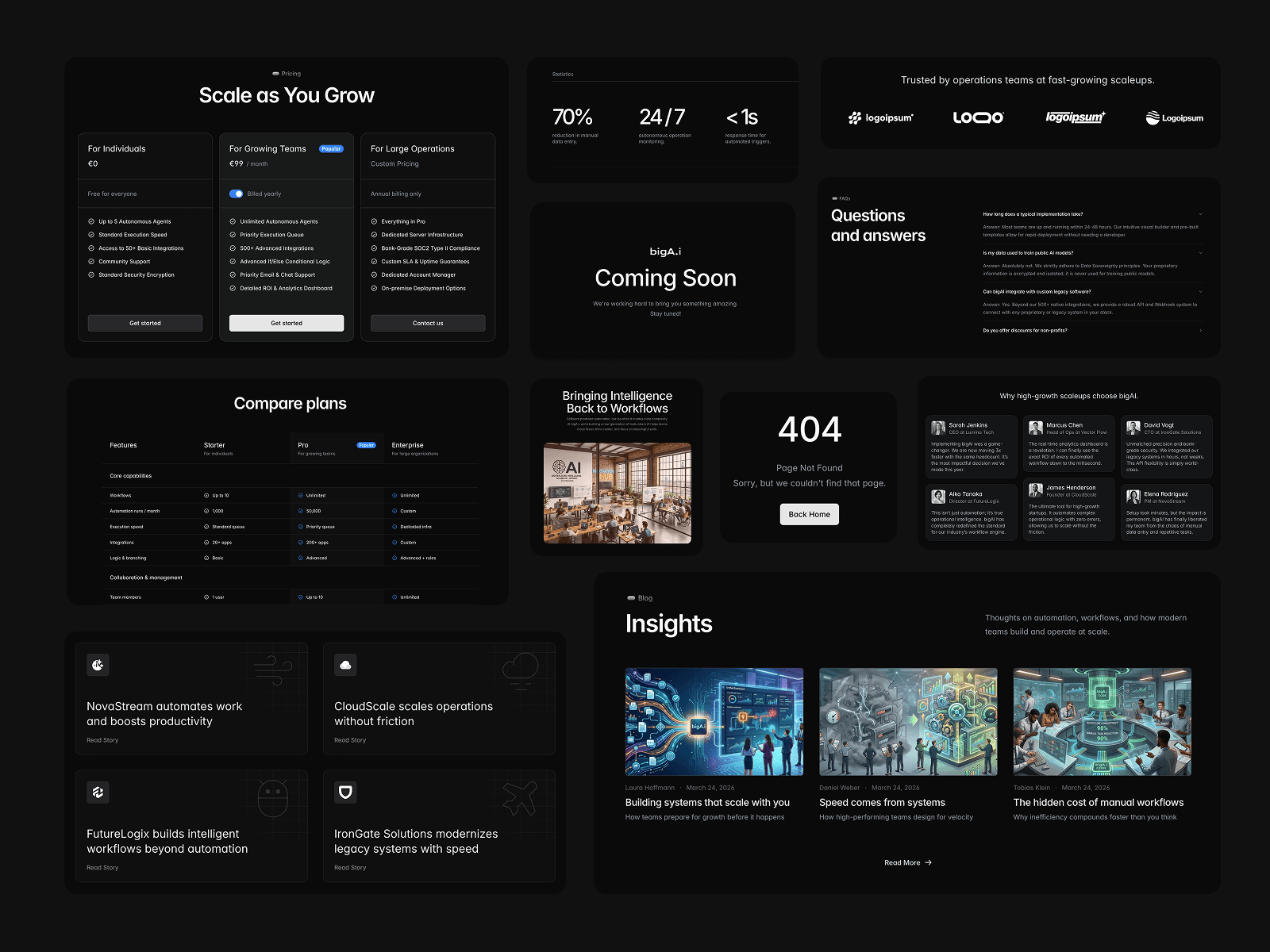Click arrow icon next to Read More
The image size is (1270, 952).
pos(929,862)
